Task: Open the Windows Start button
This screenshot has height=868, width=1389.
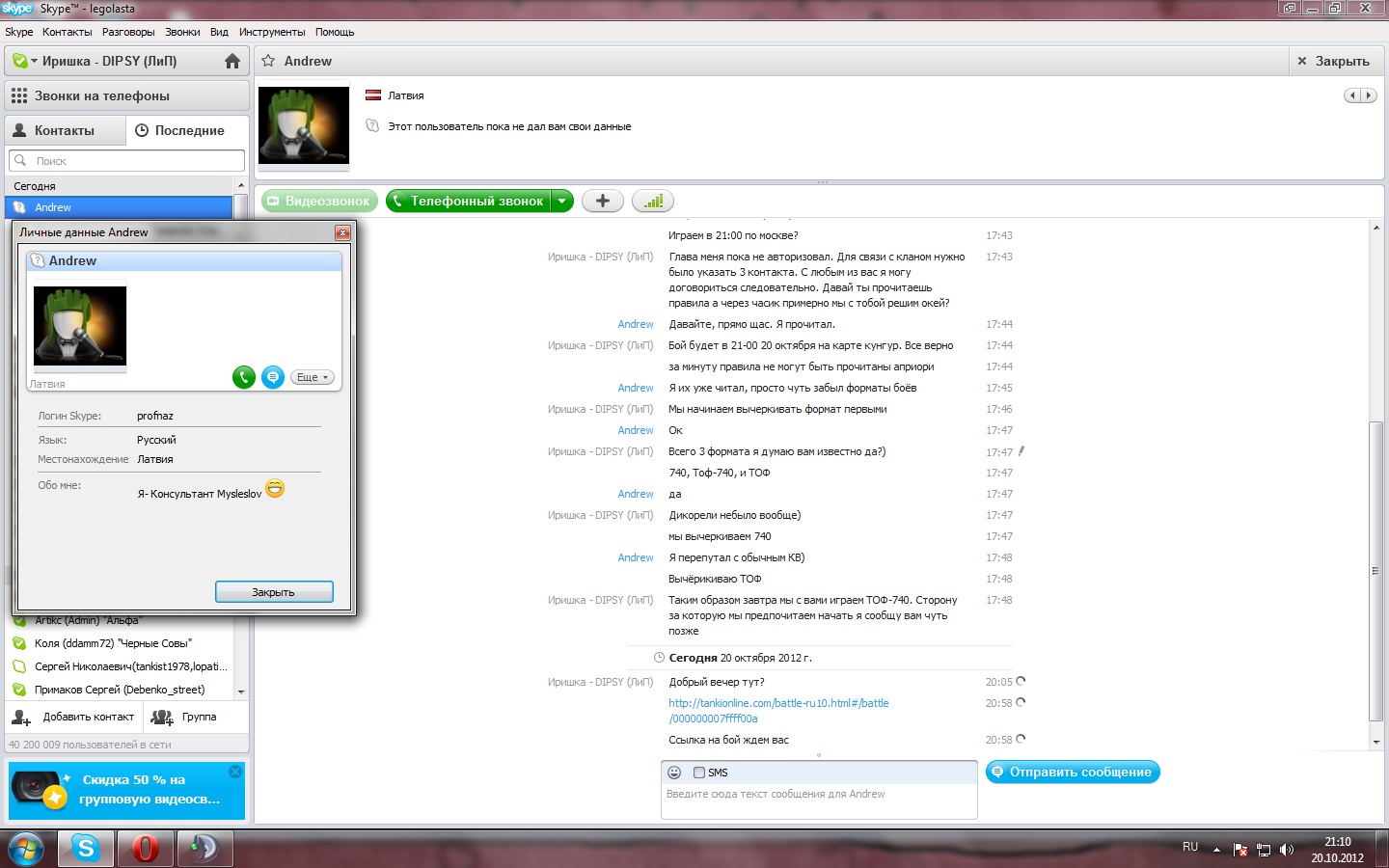Action: [x=26, y=849]
